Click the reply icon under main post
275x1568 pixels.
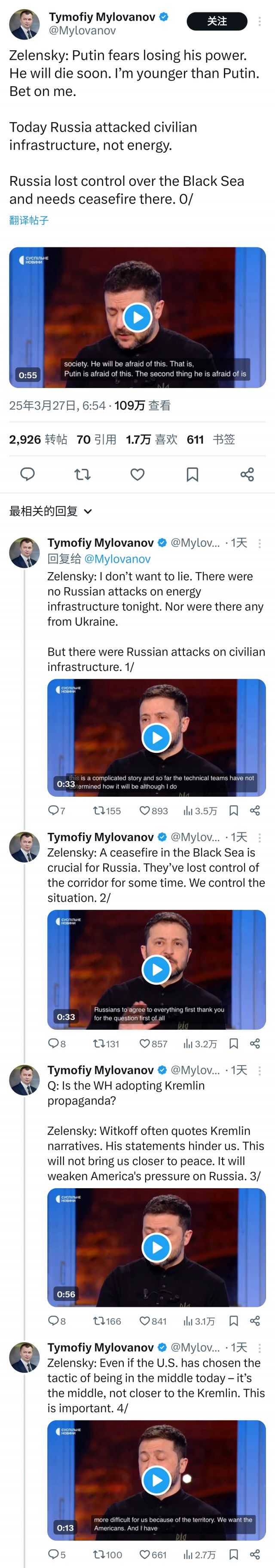pos(27,474)
